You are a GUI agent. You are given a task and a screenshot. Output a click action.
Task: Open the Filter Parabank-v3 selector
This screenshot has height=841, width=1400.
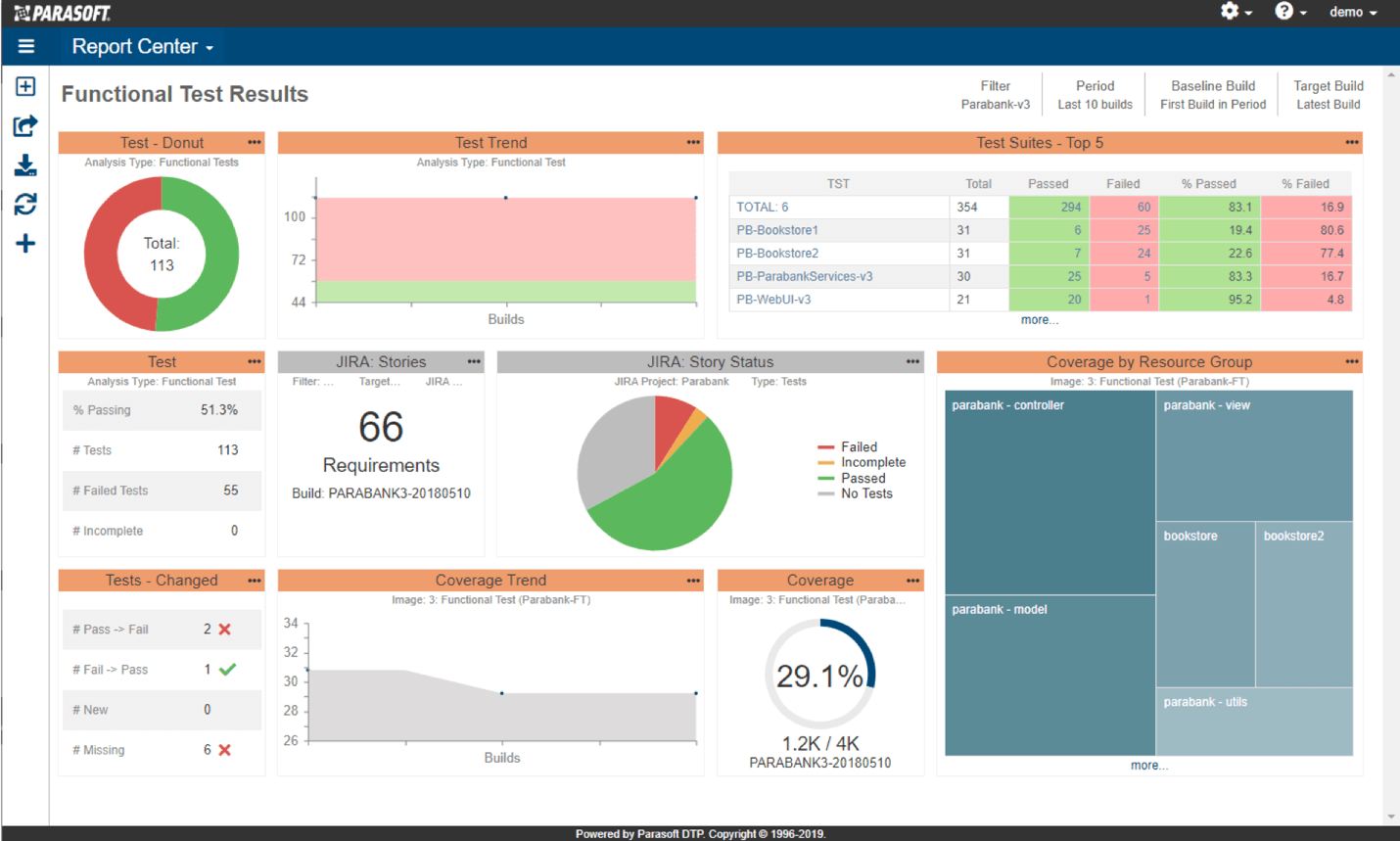pos(995,95)
